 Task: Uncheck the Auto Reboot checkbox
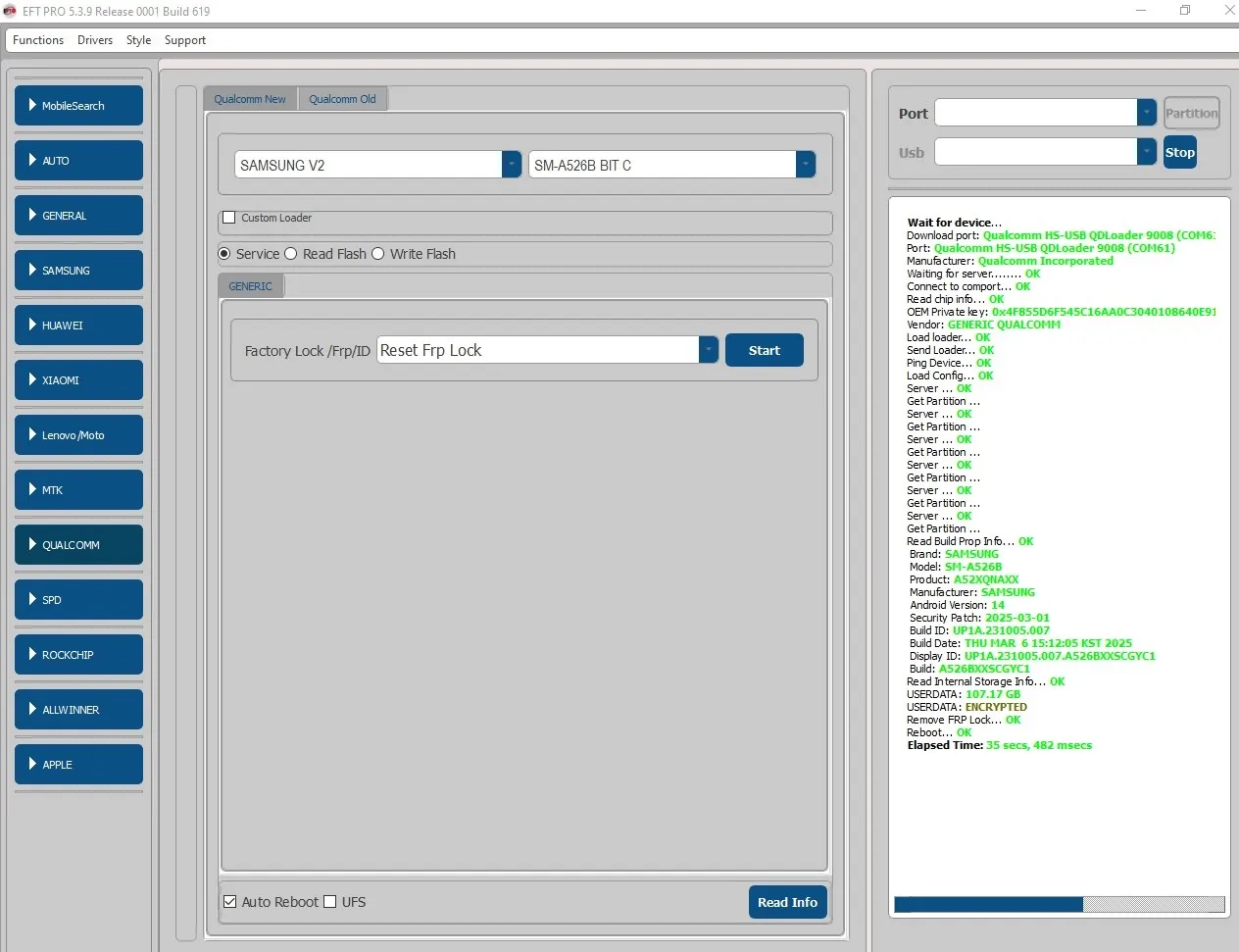[230, 902]
